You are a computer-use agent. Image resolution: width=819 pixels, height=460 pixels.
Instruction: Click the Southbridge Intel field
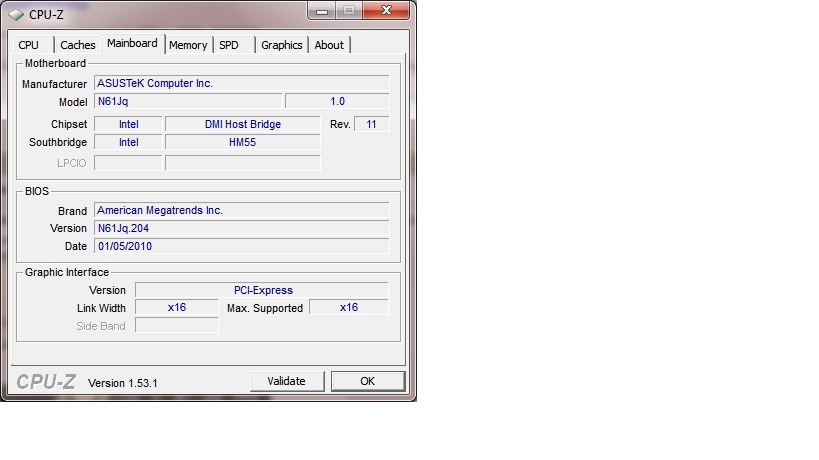pyautogui.click(x=128, y=142)
